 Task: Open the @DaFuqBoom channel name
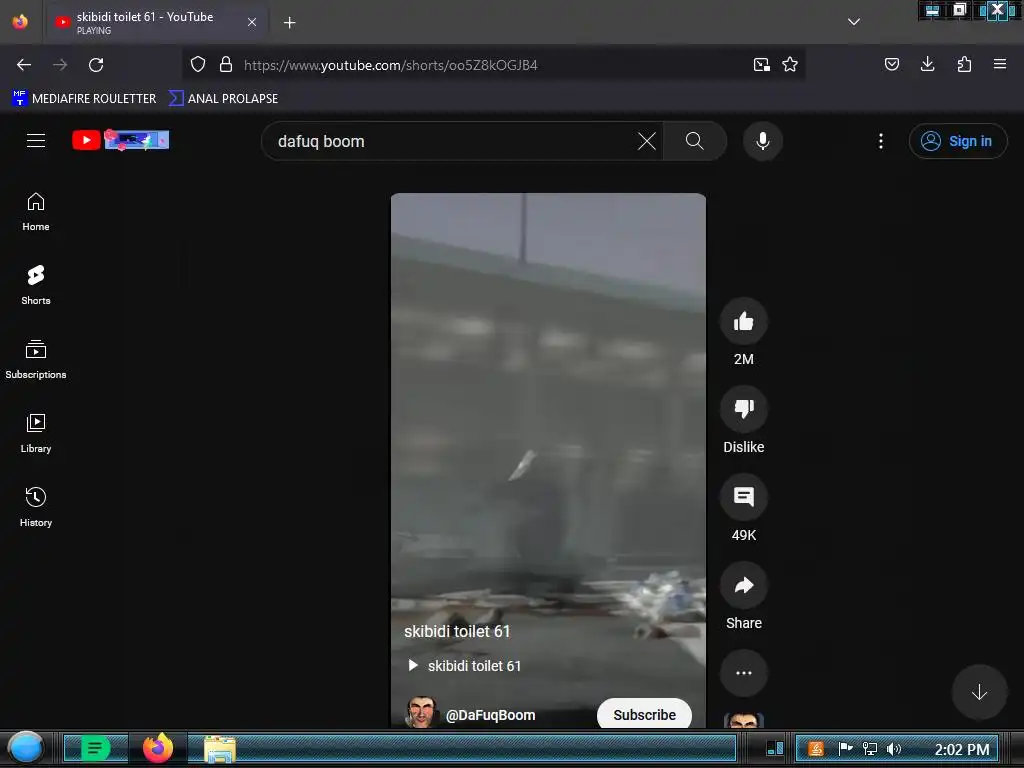pos(490,715)
